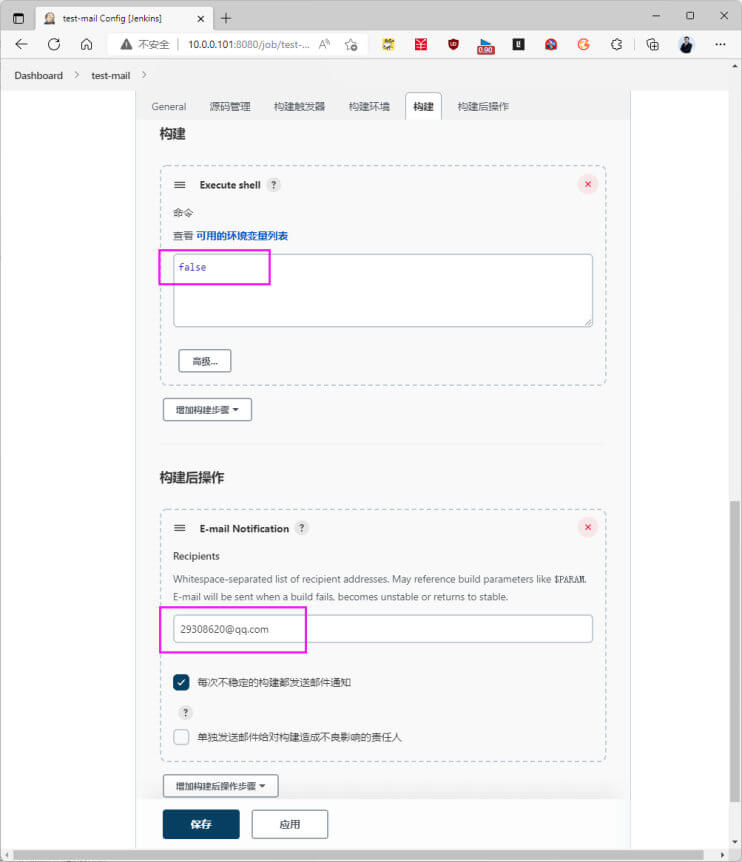Close the test-mail Config Jenkins tab
This screenshot has width=742, height=862.
tap(201, 19)
